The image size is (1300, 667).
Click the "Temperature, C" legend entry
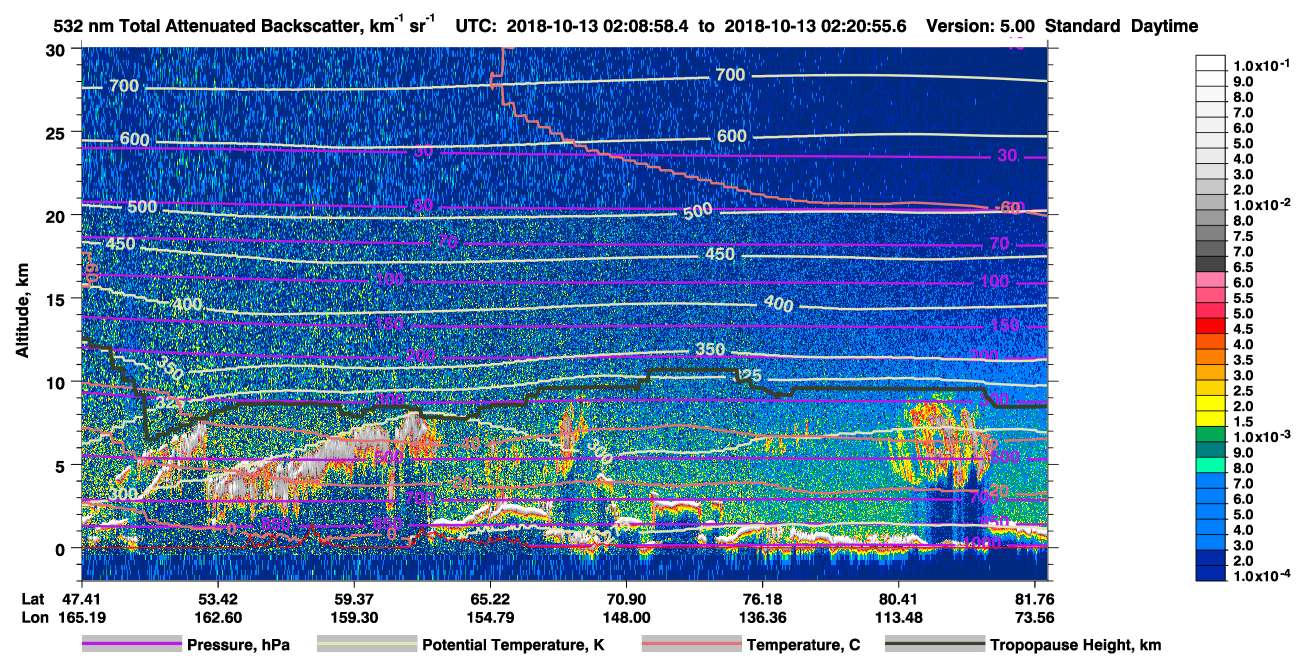point(803,645)
